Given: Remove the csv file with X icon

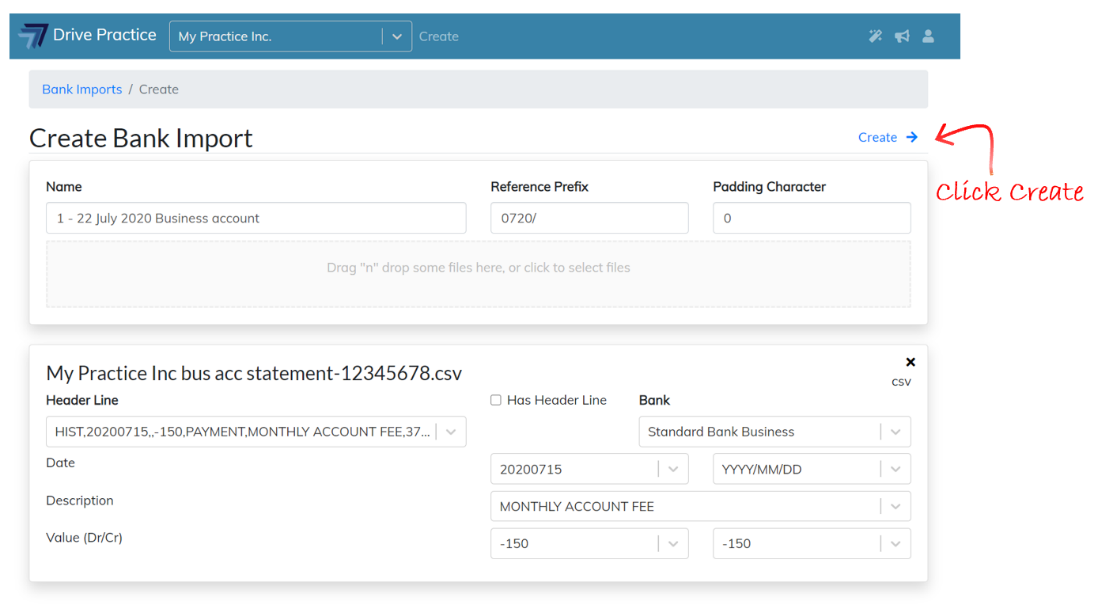Looking at the screenshot, I should click(910, 362).
